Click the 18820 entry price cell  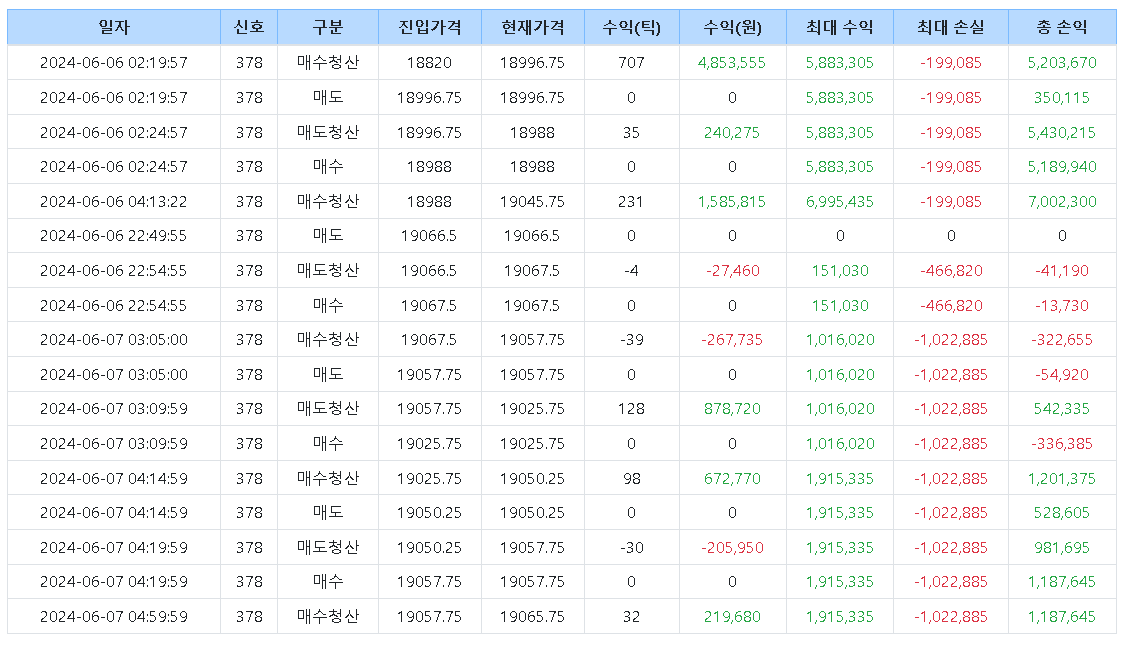click(x=429, y=63)
